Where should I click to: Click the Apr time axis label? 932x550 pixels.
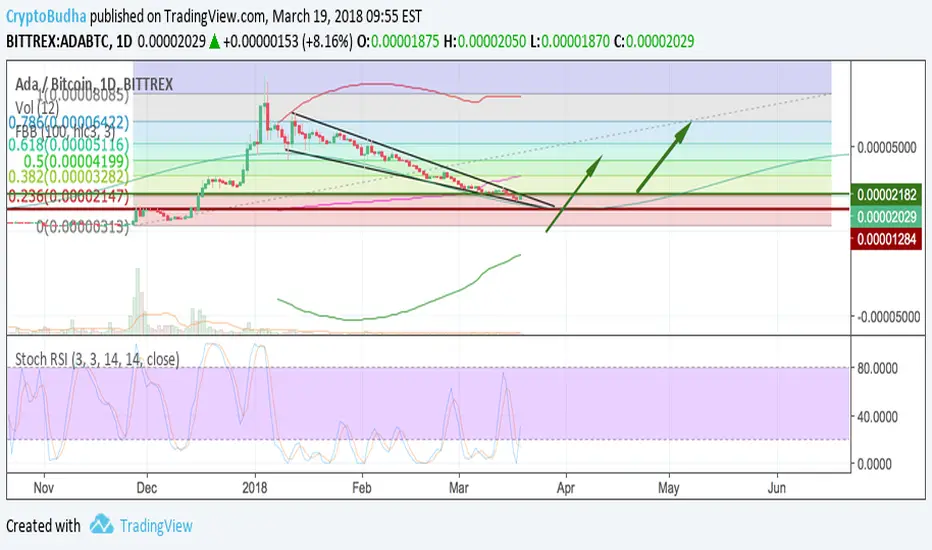[566, 488]
